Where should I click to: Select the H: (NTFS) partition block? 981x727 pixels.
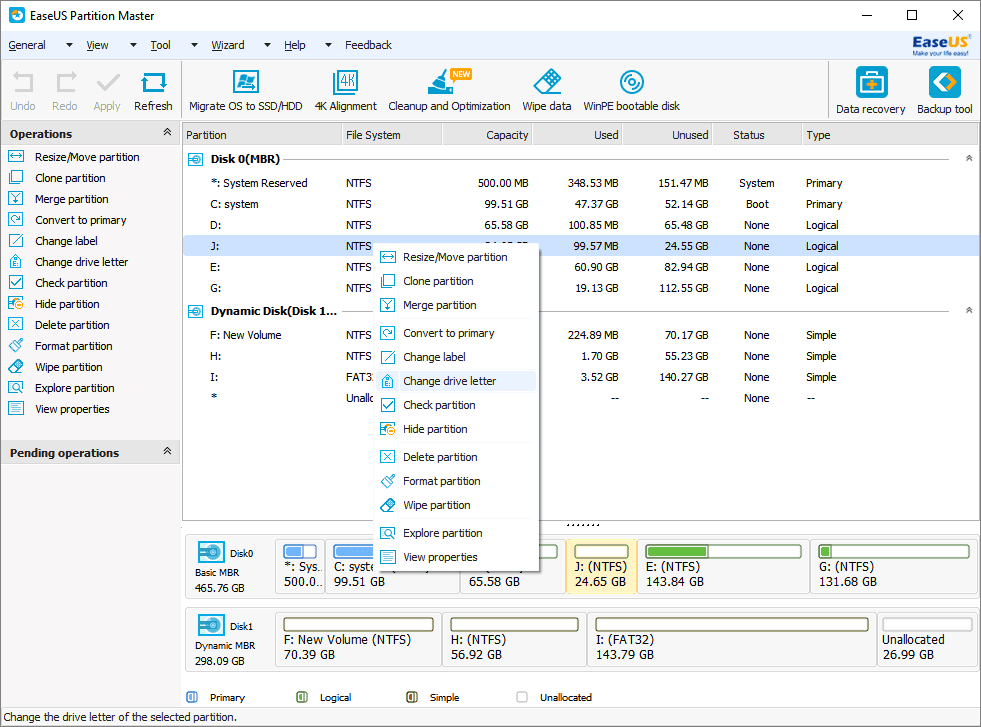[514, 639]
